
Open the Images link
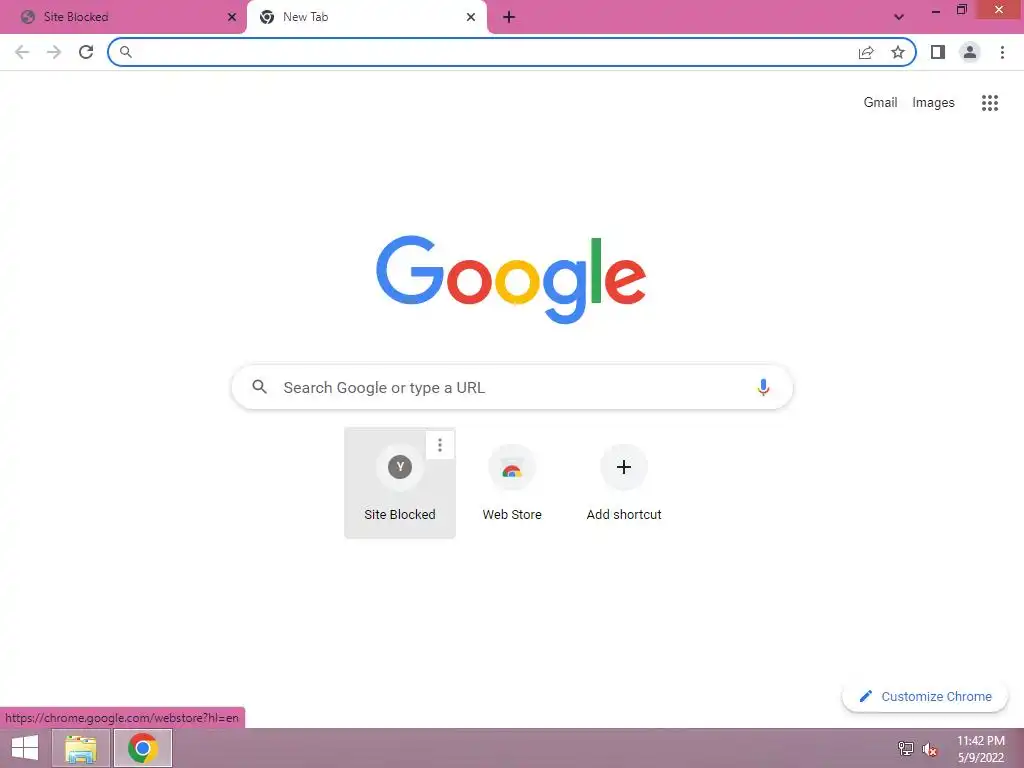pos(933,103)
